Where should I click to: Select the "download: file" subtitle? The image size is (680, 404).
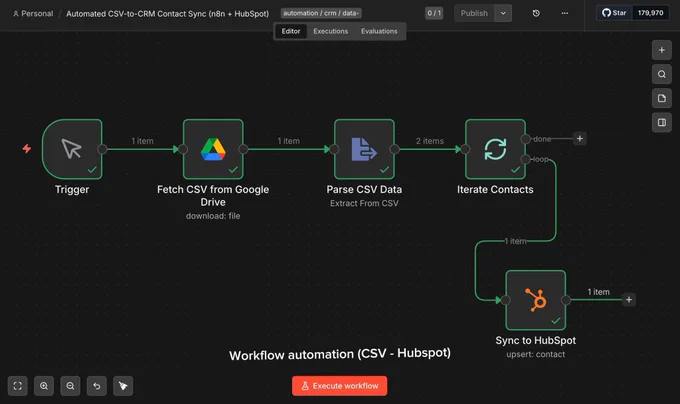click(213, 215)
